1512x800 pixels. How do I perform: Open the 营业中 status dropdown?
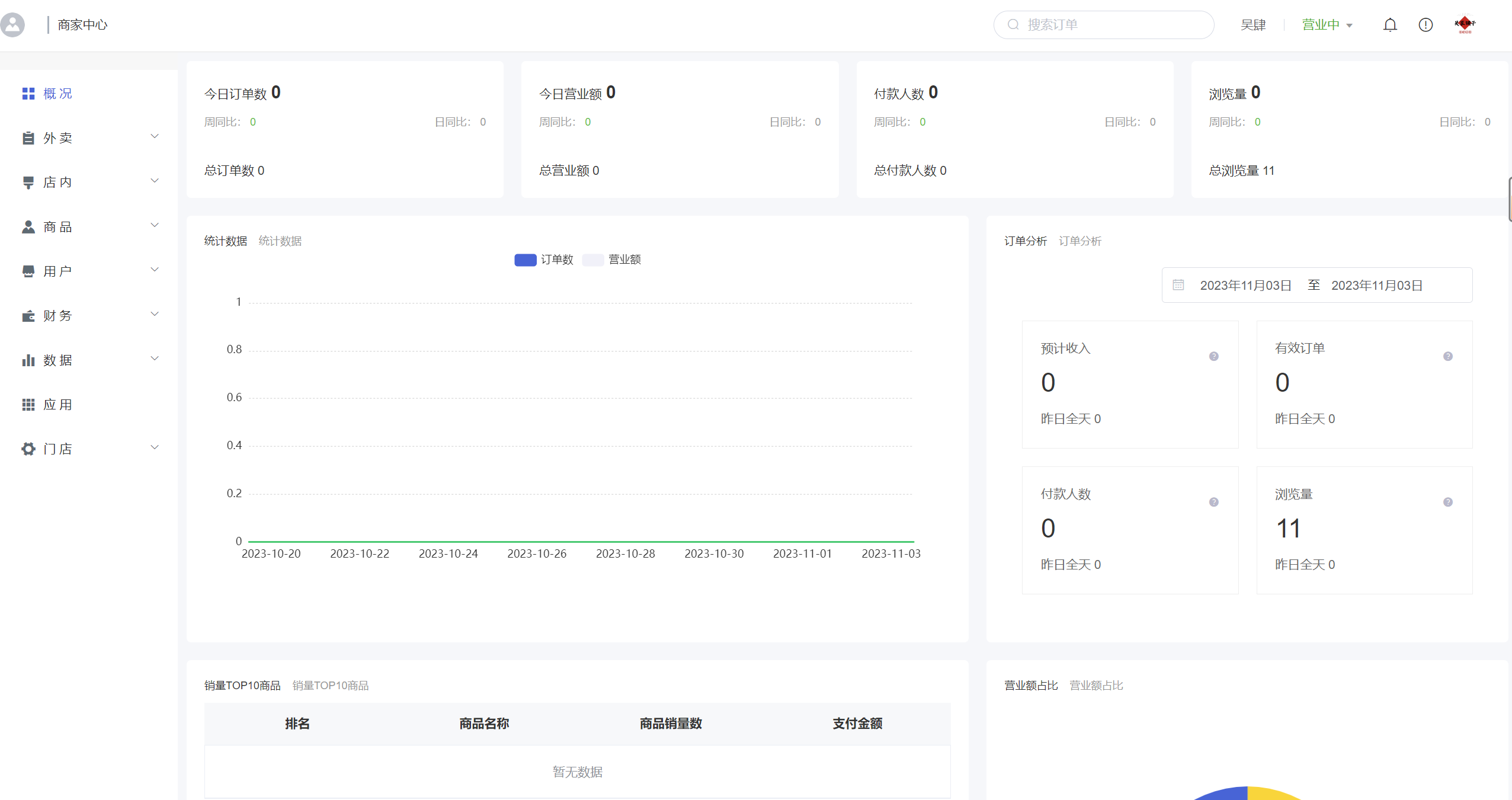click(1327, 25)
